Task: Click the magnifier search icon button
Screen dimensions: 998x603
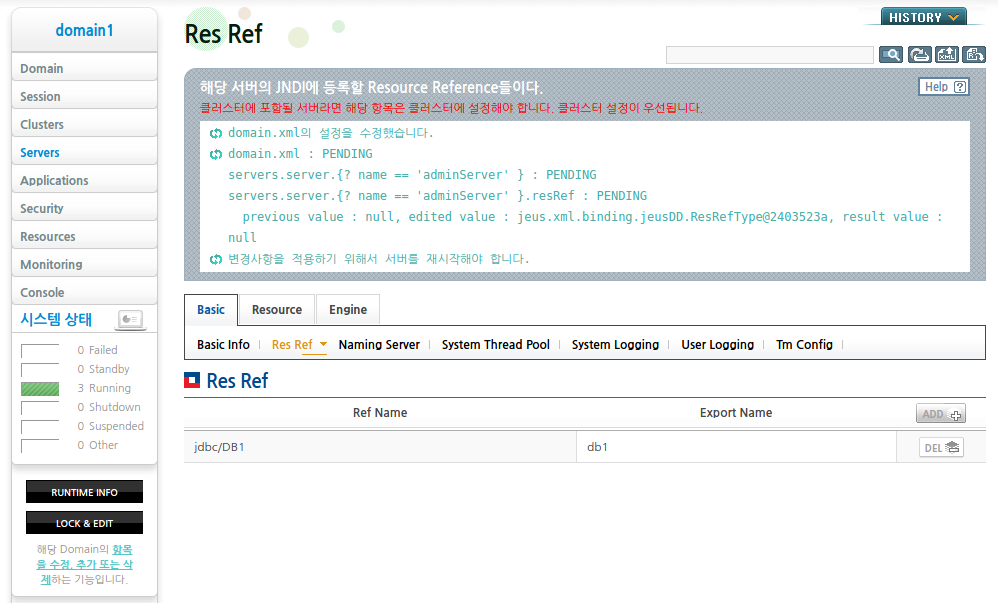Action: (890, 55)
